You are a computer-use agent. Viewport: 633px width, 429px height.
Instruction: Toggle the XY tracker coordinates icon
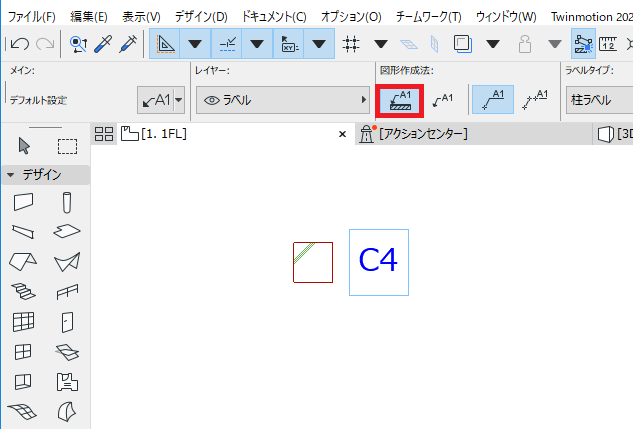[x=289, y=44]
